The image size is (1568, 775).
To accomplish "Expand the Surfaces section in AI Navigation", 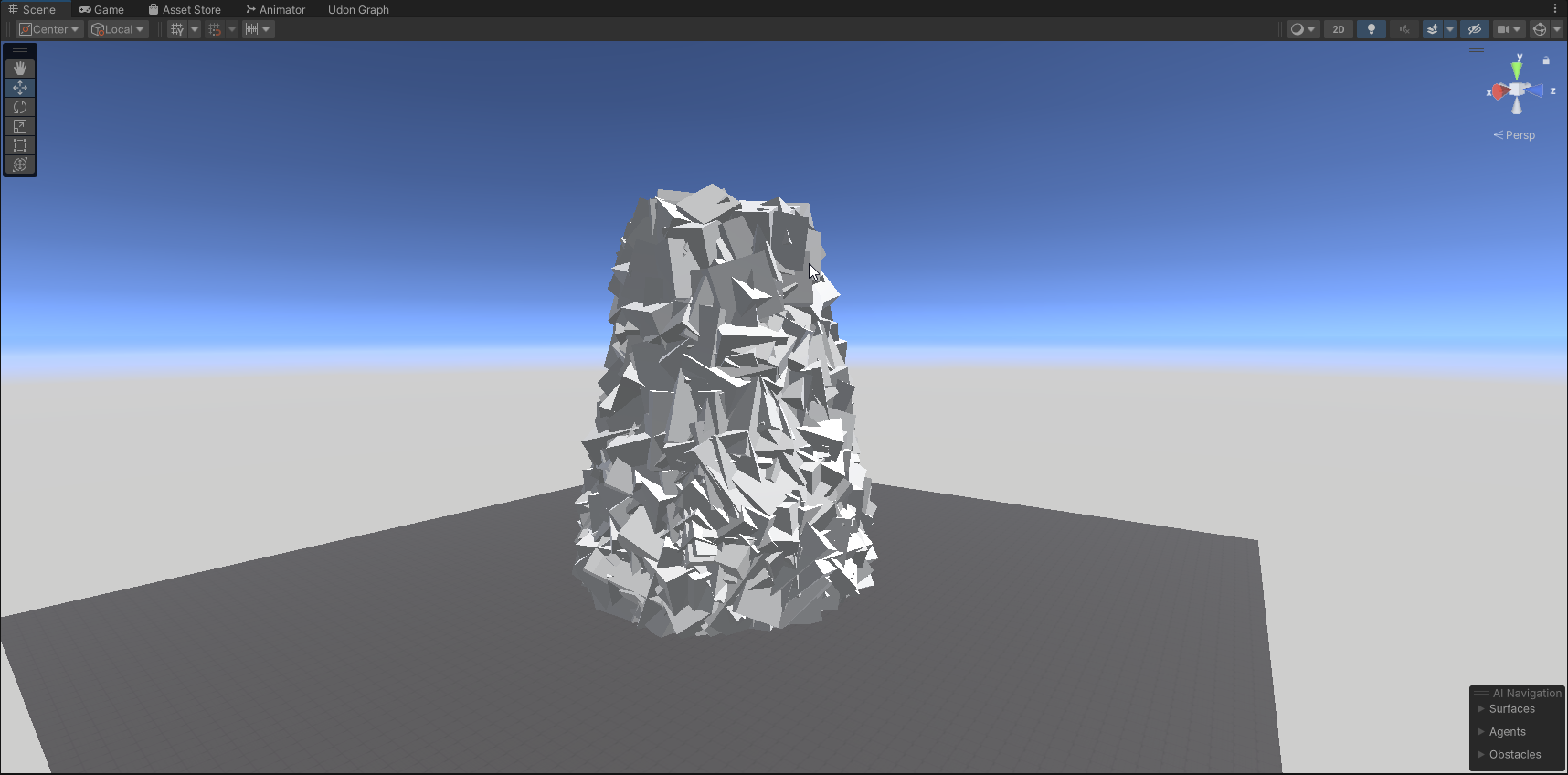I will coord(1511,709).
